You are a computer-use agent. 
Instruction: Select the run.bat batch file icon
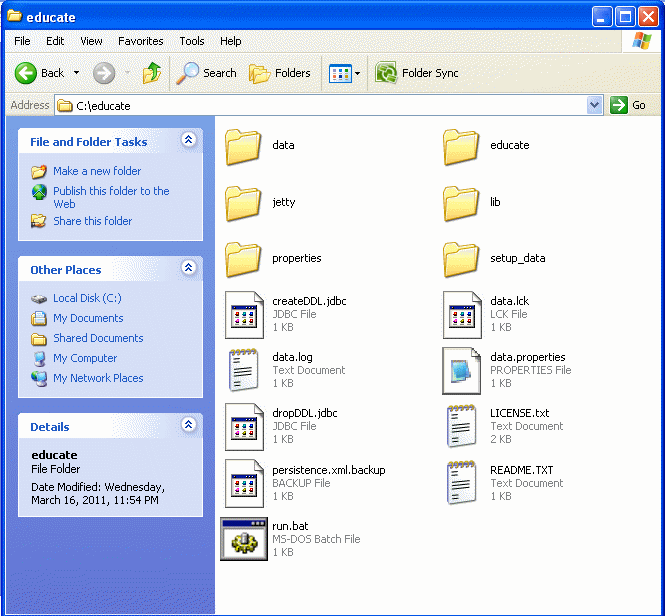(242, 538)
